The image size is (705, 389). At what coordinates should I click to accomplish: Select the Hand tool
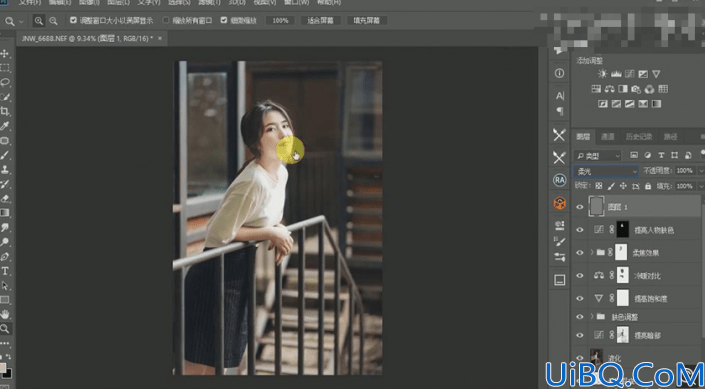[x=5, y=314]
